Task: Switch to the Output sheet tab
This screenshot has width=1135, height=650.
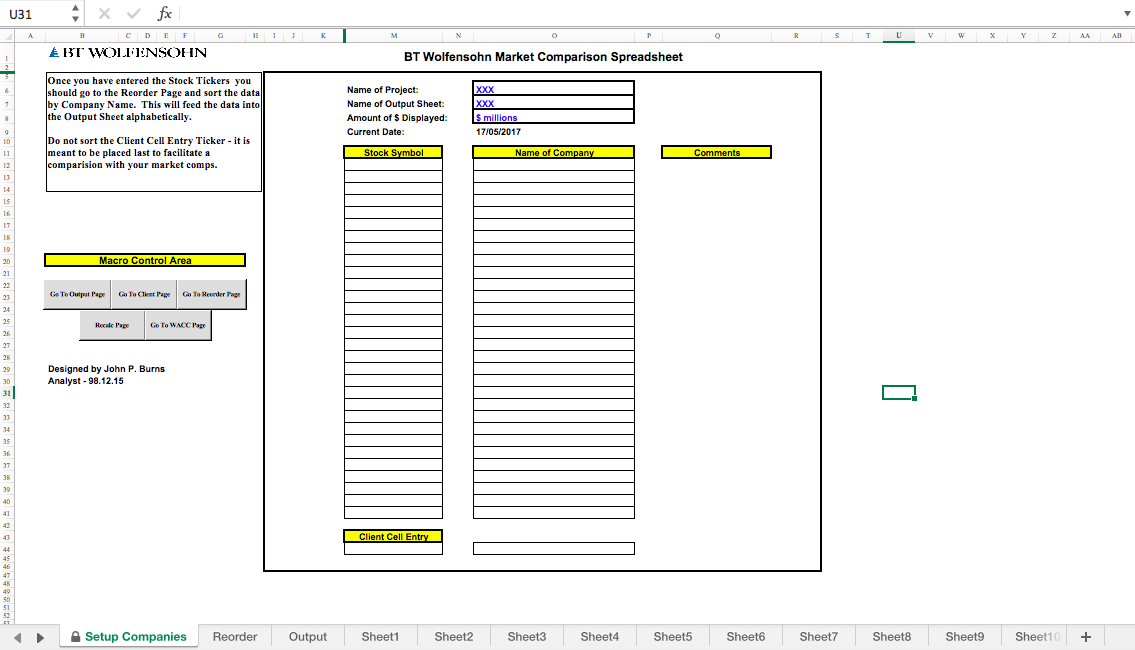Action: tap(308, 637)
